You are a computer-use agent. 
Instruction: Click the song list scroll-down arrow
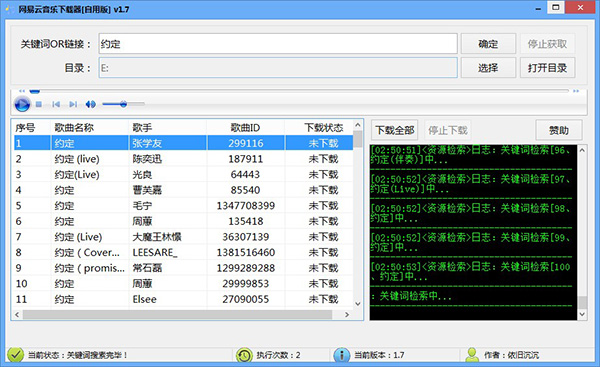tap(358, 304)
